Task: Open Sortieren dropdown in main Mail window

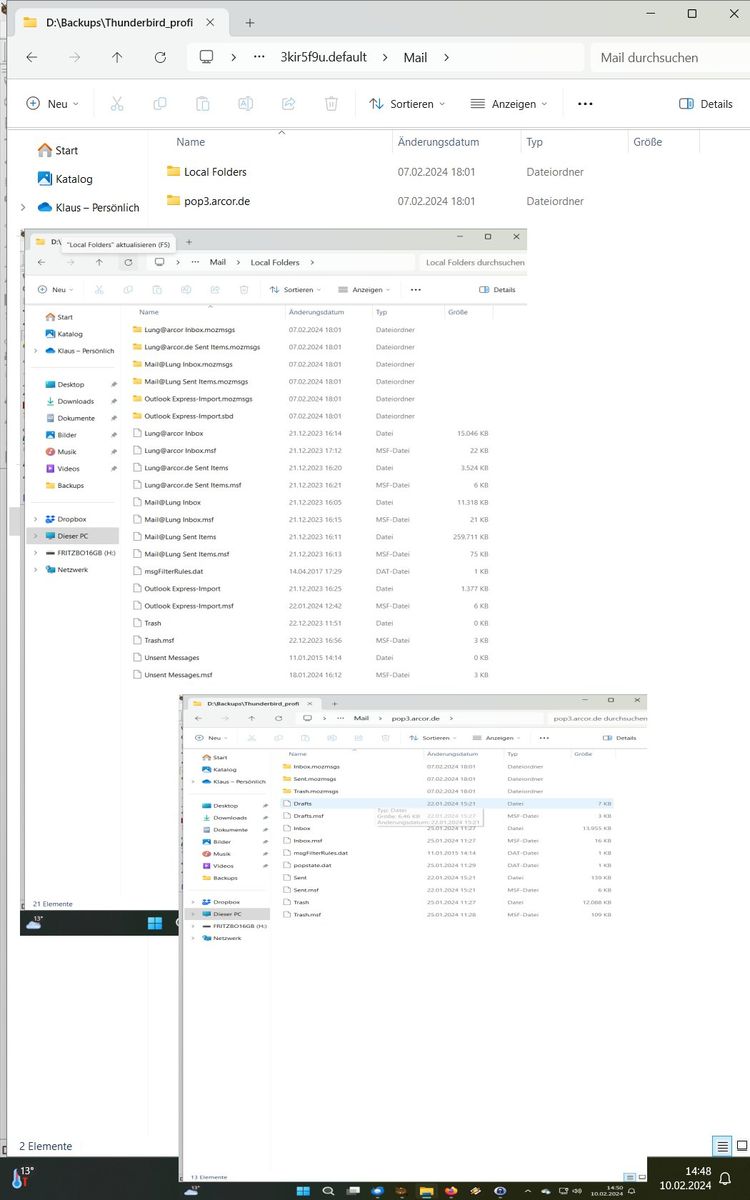Action: click(x=406, y=104)
